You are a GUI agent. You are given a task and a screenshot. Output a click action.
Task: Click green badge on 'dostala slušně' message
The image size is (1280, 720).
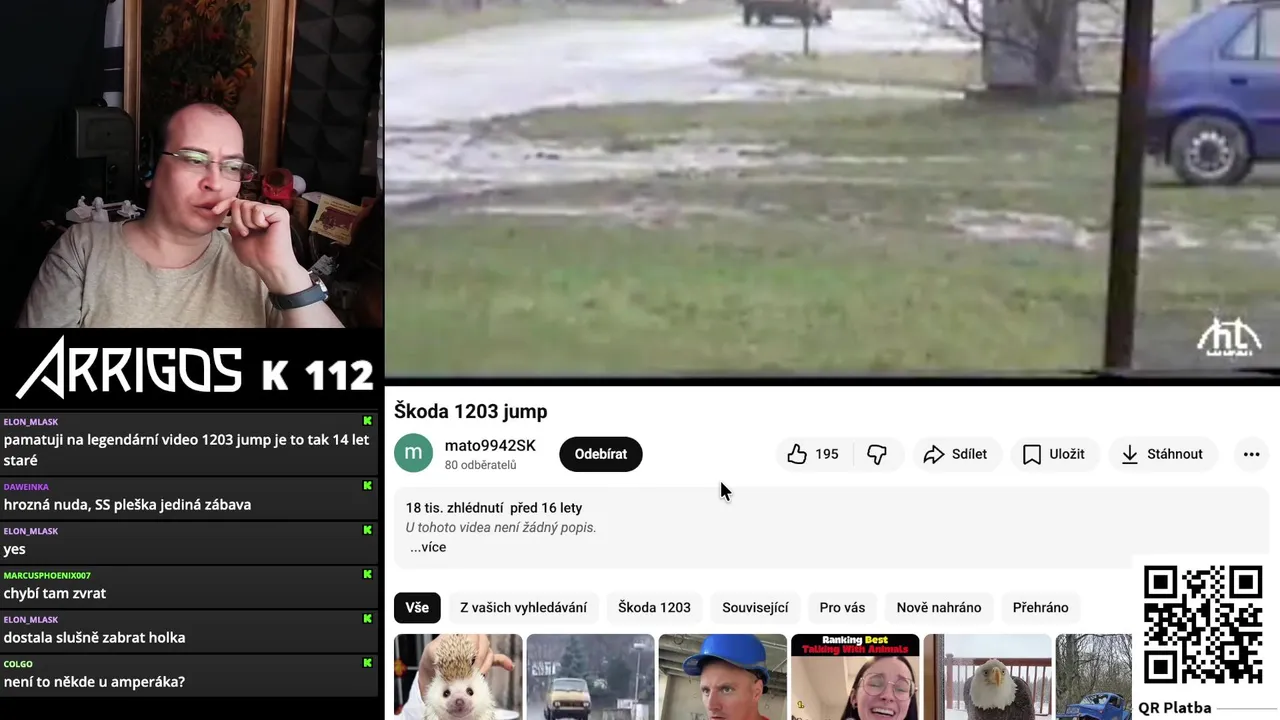(x=367, y=619)
